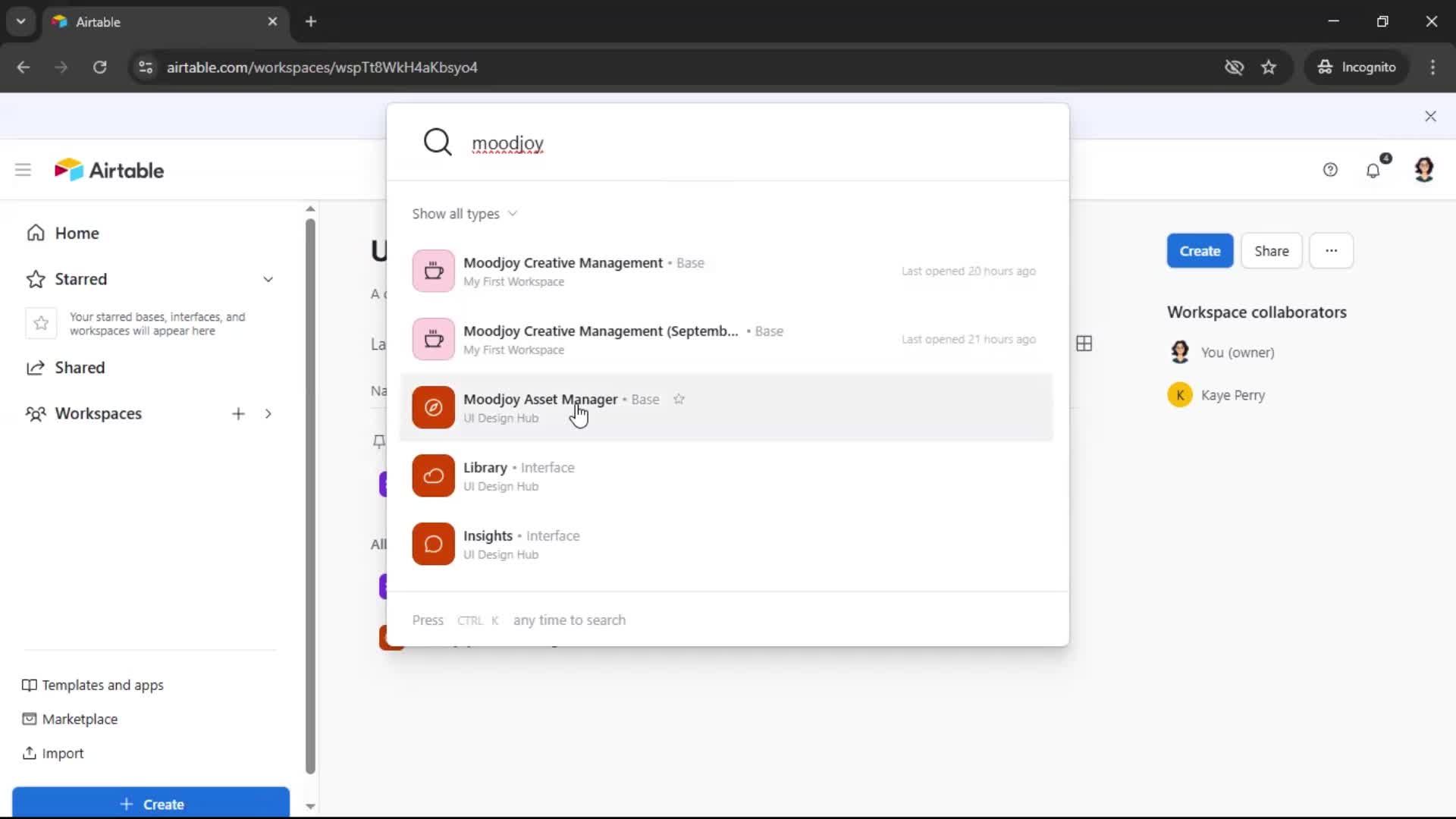The width and height of the screenshot is (1456, 819).
Task: Open notifications bell icon
Action: tap(1373, 170)
